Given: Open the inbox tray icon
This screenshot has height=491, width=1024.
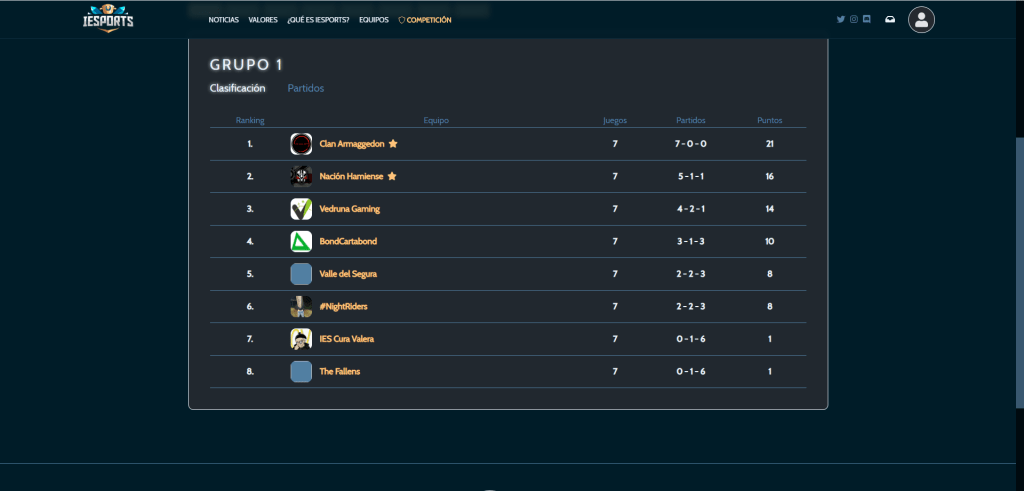Looking at the screenshot, I should tap(890, 19).
